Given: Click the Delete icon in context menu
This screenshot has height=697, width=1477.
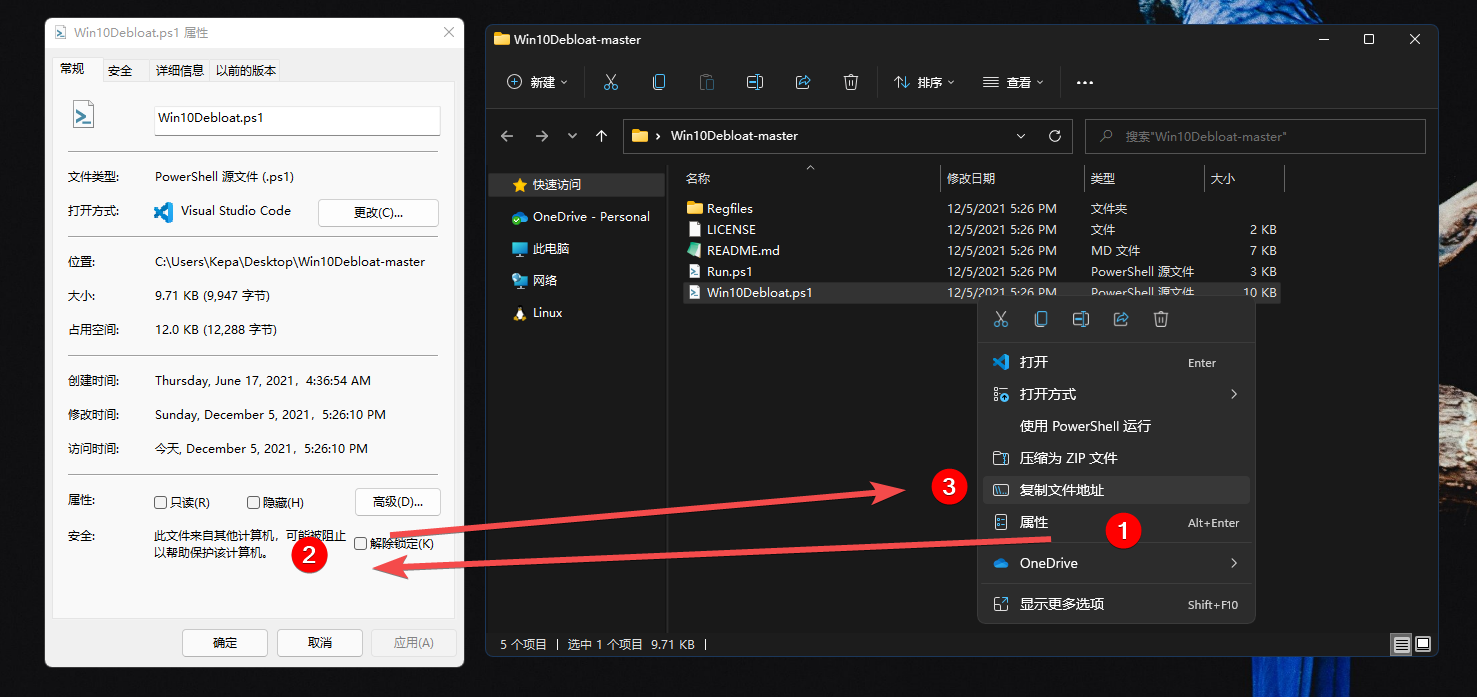Looking at the screenshot, I should [x=1161, y=319].
